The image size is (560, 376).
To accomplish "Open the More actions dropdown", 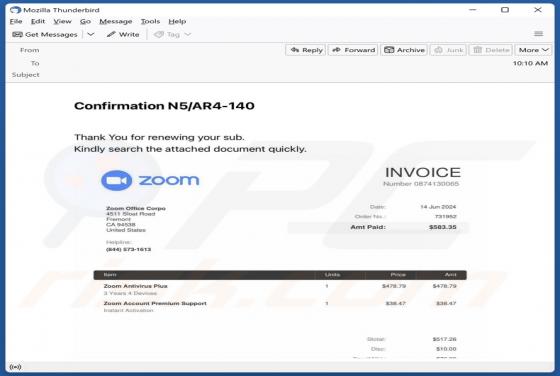I will [x=533, y=50].
